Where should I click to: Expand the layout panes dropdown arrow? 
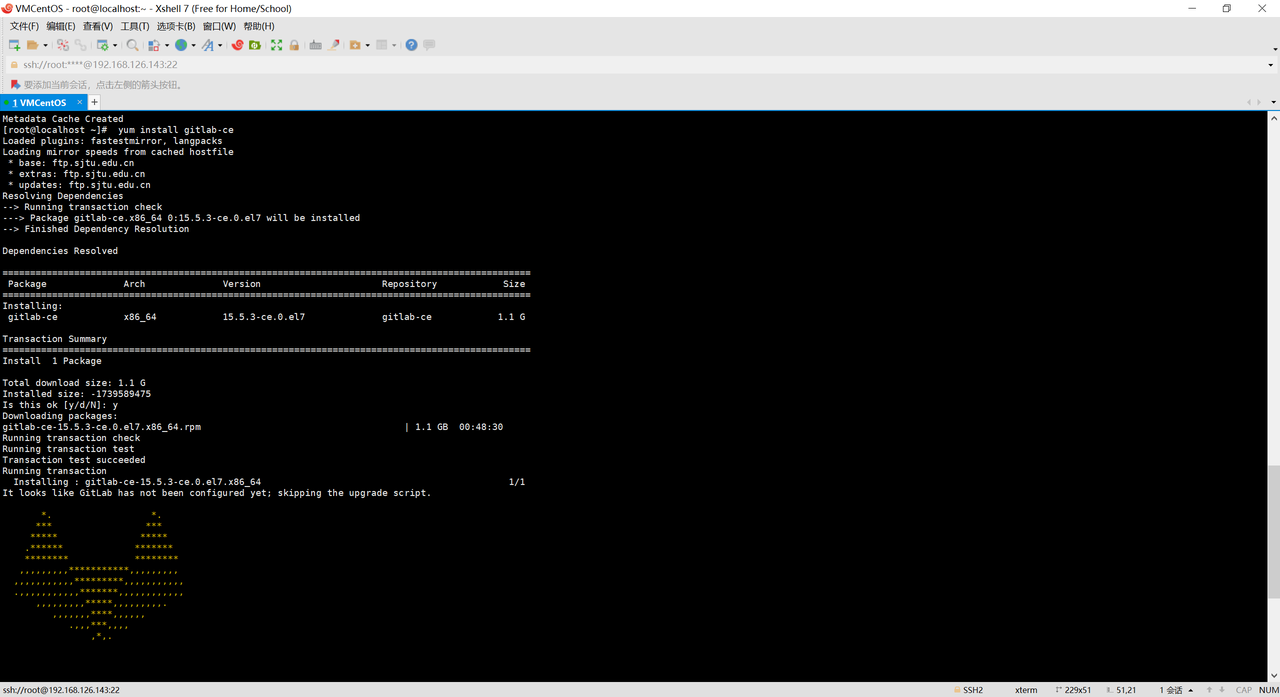coord(394,45)
